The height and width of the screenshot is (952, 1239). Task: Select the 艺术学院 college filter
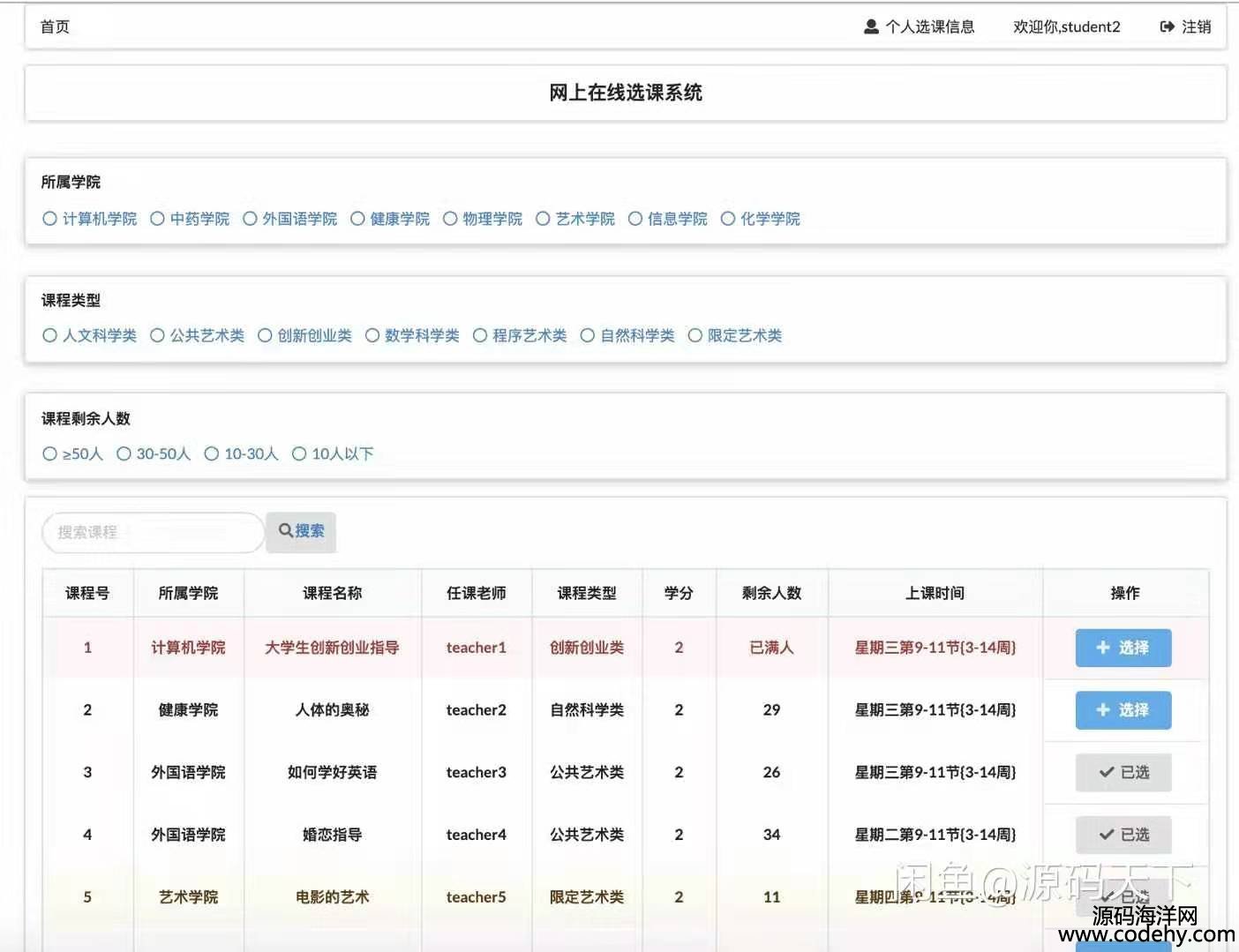[543, 219]
